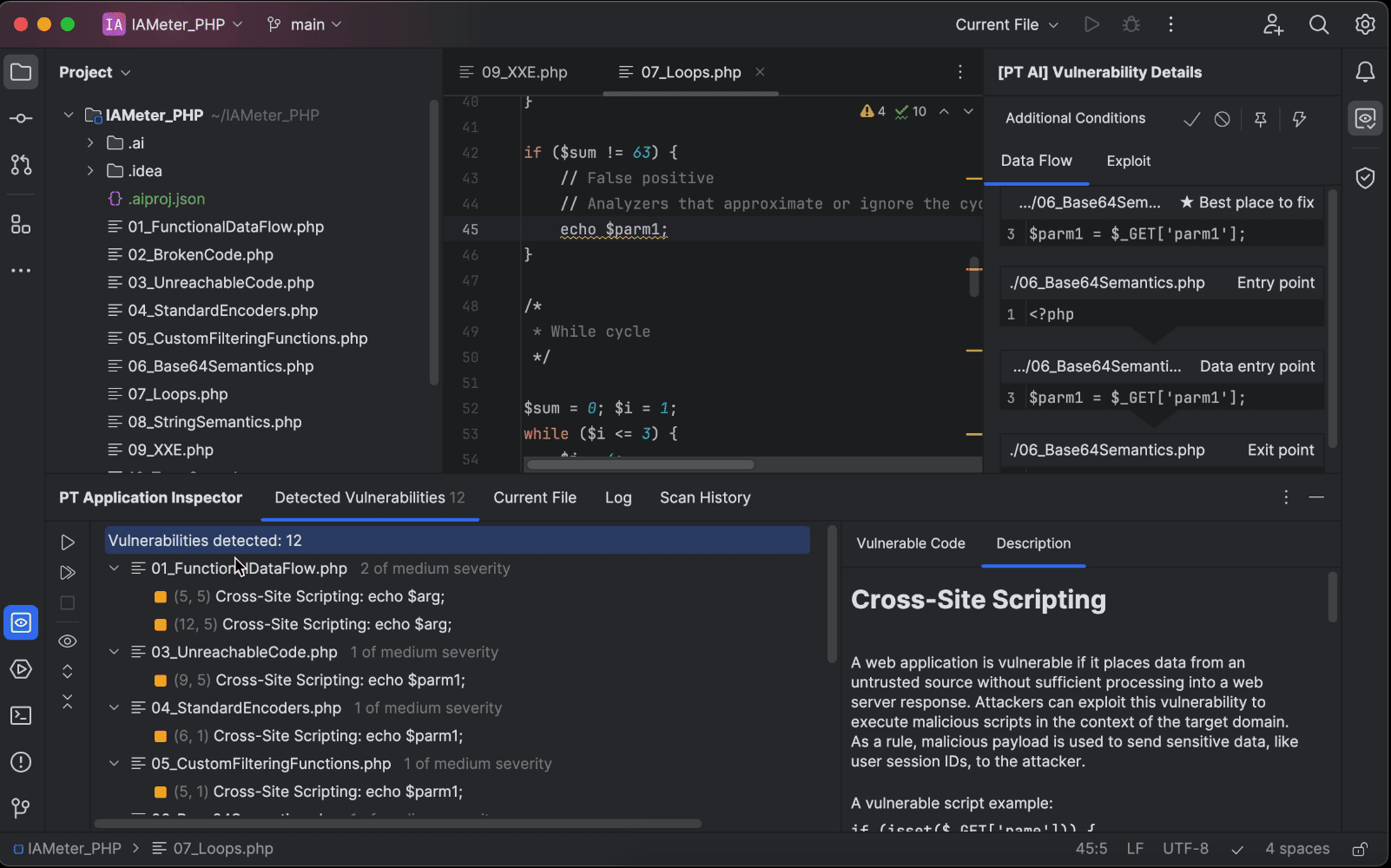The image size is (1391, 868).
Task: Collapse the IAMeter_PHP root folder
Action: click(68, 115)
